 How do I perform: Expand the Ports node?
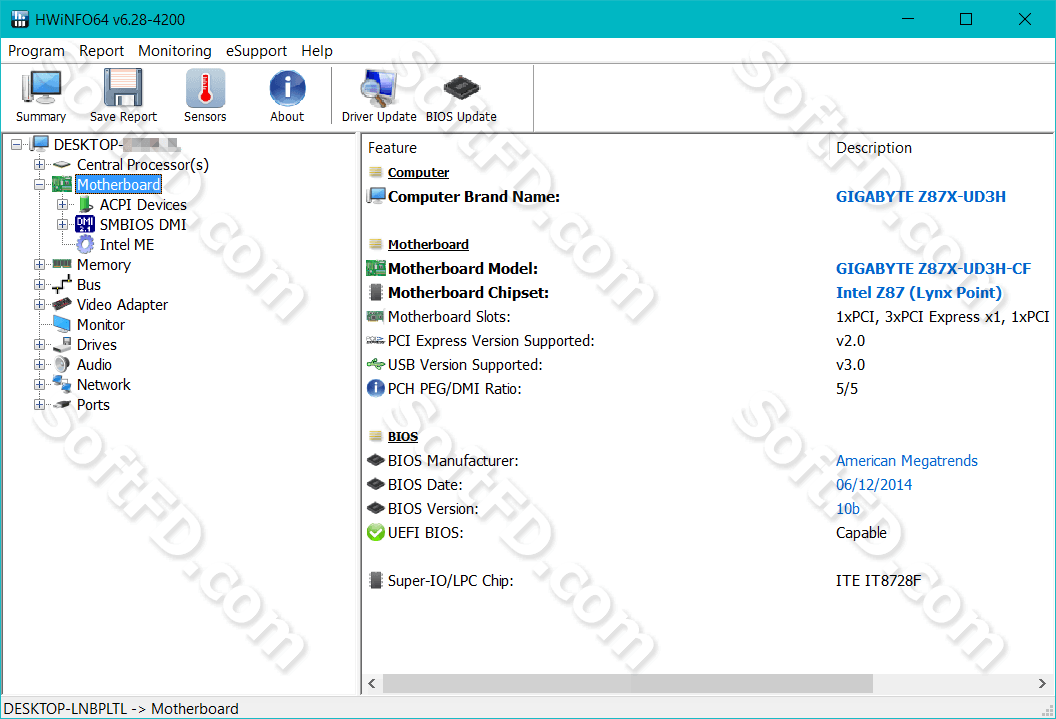[x=39, y=405]
